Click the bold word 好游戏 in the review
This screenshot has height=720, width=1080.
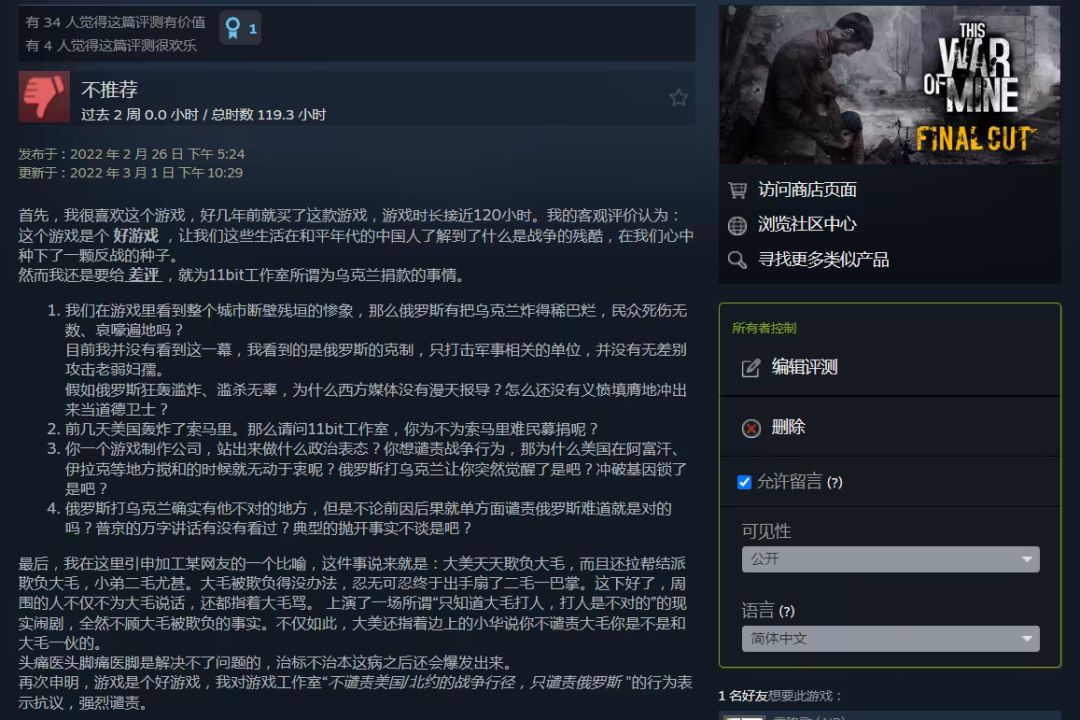click(136, 236)
